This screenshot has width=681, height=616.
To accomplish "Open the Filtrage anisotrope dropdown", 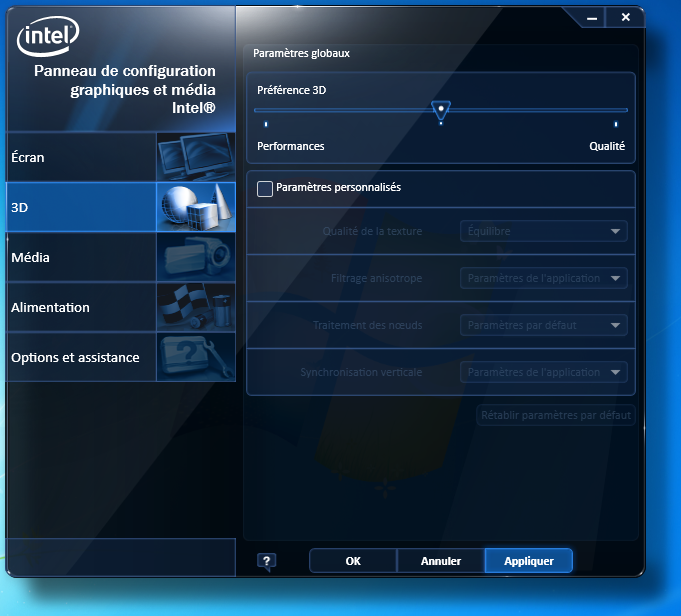I will [544, 278].
